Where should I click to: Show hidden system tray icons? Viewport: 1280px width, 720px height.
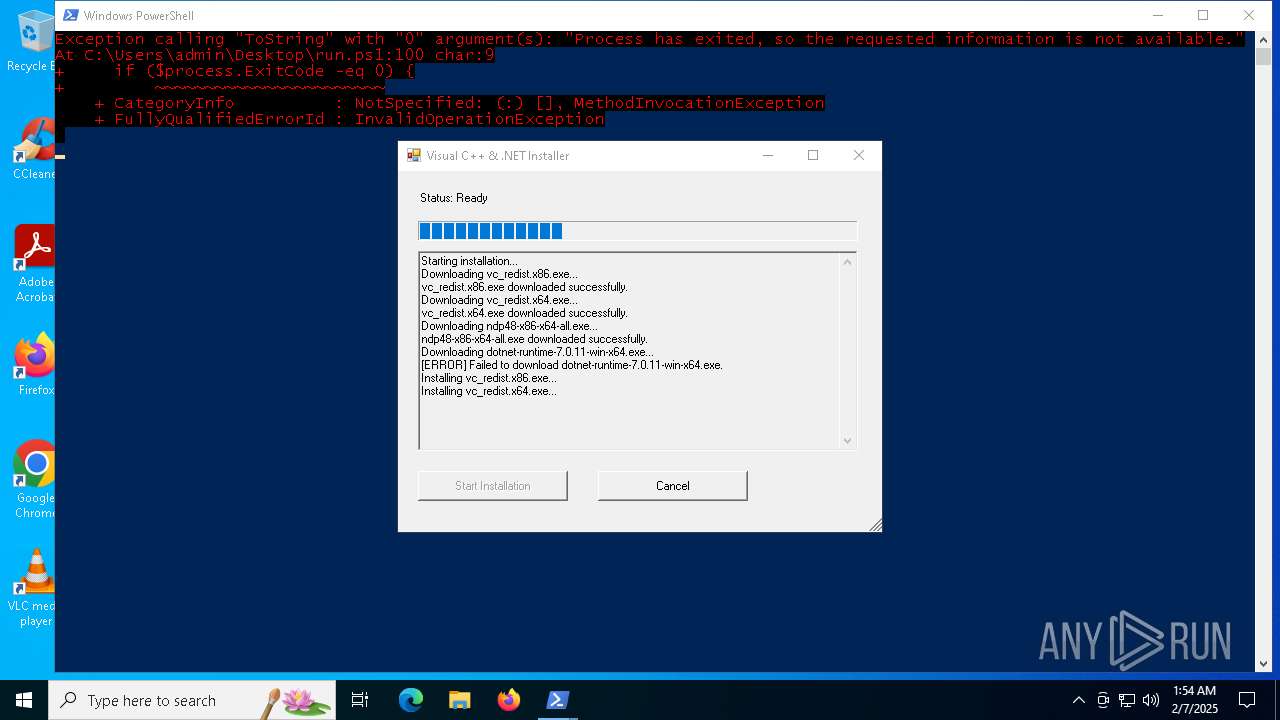[x=1078, y=700]
